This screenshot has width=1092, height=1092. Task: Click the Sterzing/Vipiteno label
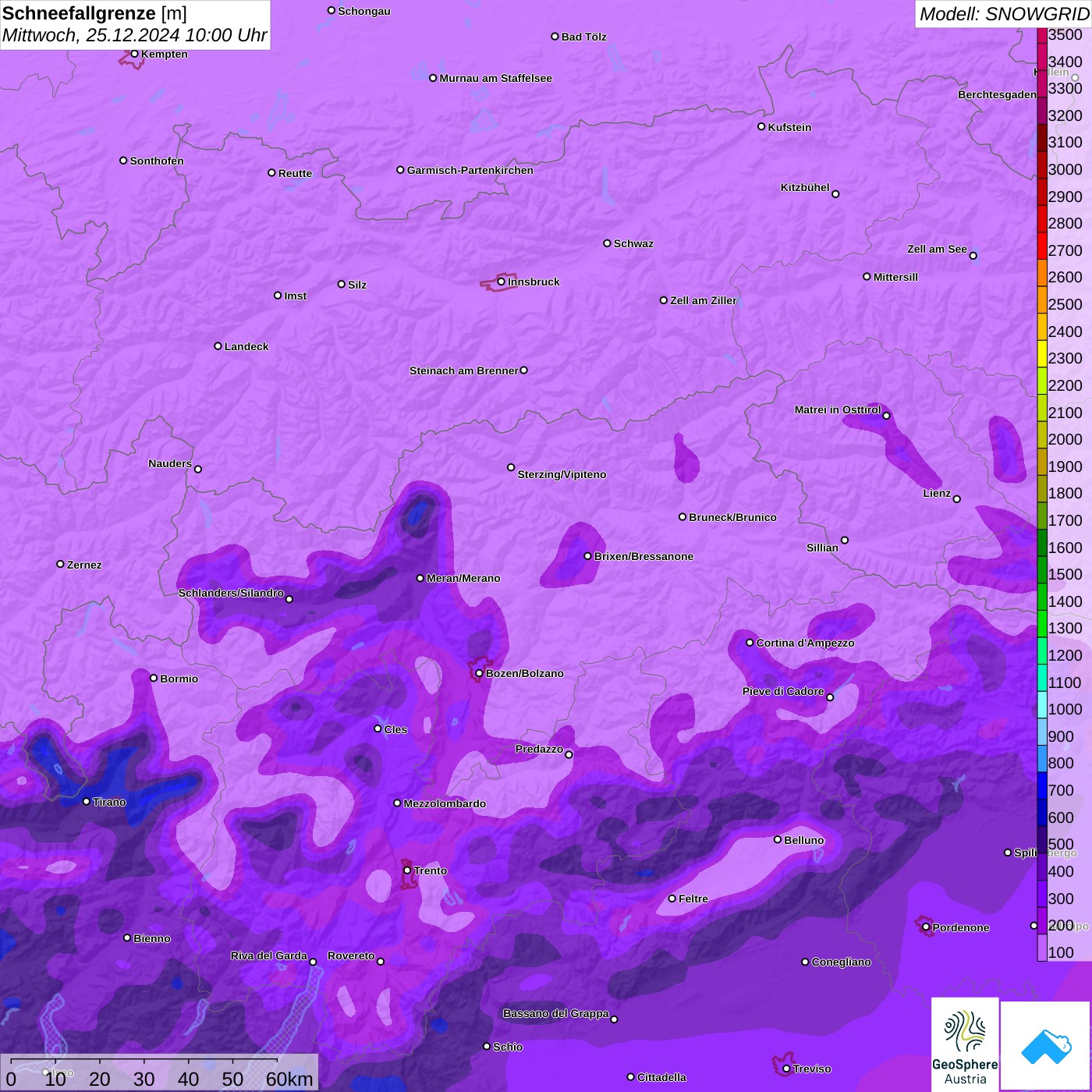(562, 474)
